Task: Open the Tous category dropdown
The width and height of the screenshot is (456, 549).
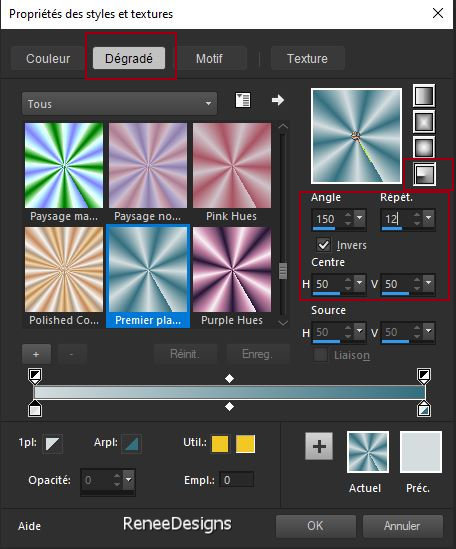Action: pyautogui.click(x=119, y=104)
